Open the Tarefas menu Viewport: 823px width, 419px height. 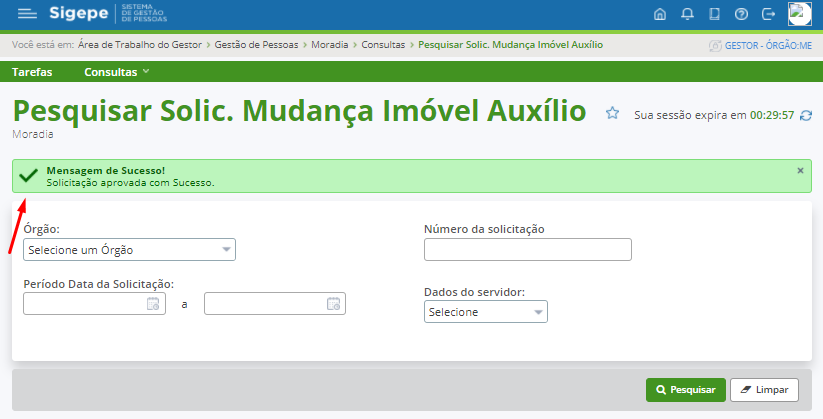click(x=32, y=72)
